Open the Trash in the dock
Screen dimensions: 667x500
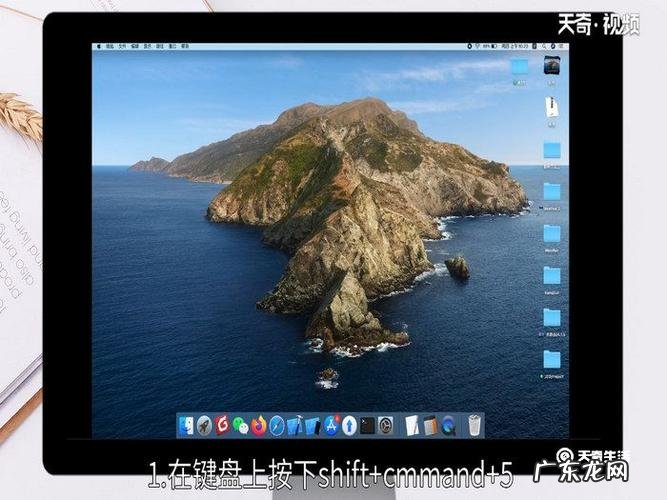tap(474, 425)
